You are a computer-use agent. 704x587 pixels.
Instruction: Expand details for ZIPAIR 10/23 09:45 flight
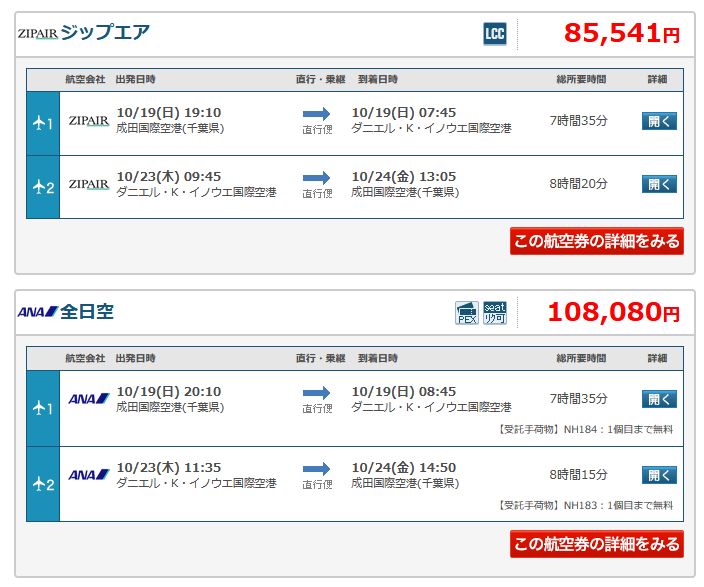(x=659, y=184)
